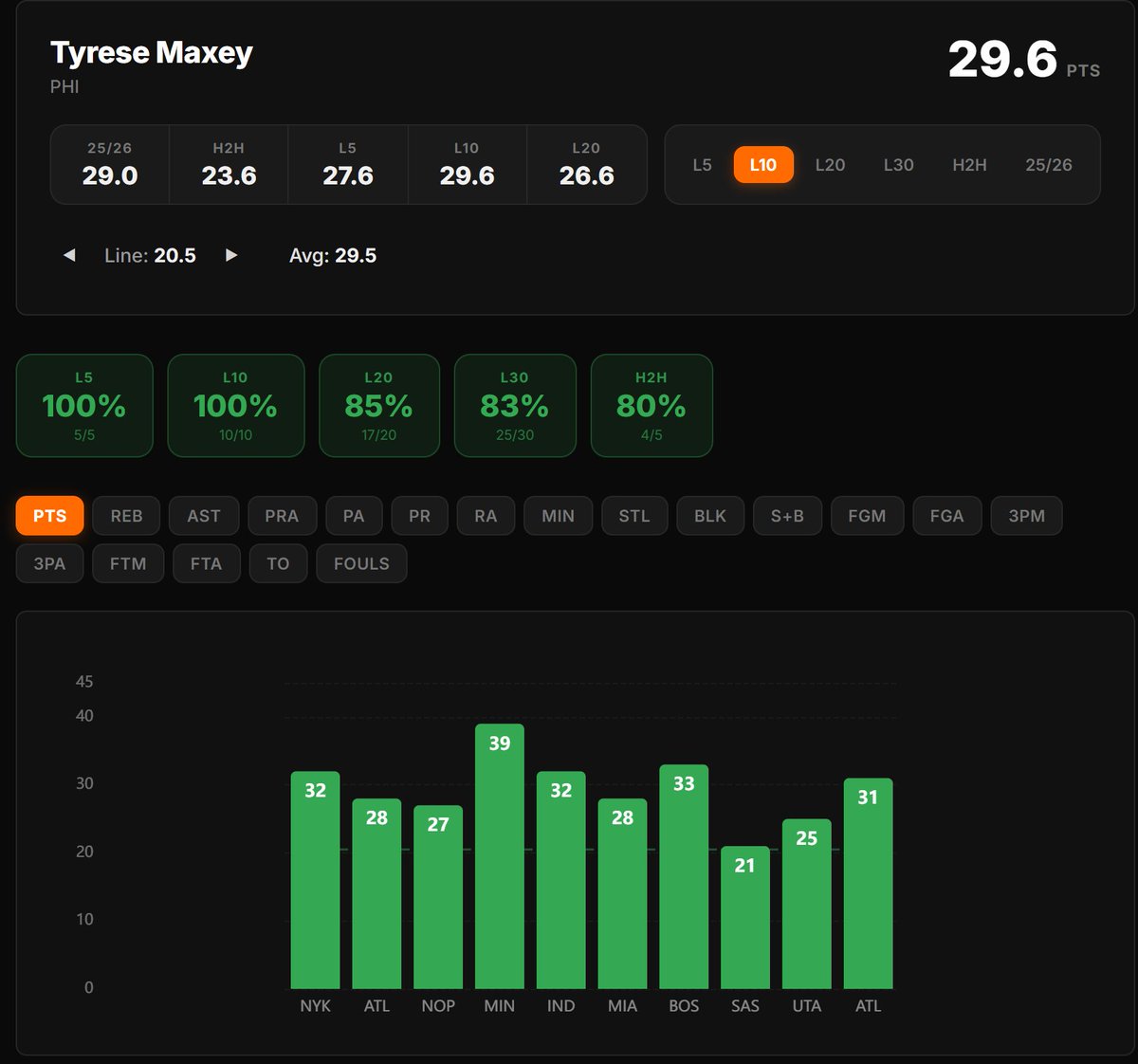Select the PR stat button

click(x=419, y=516)
